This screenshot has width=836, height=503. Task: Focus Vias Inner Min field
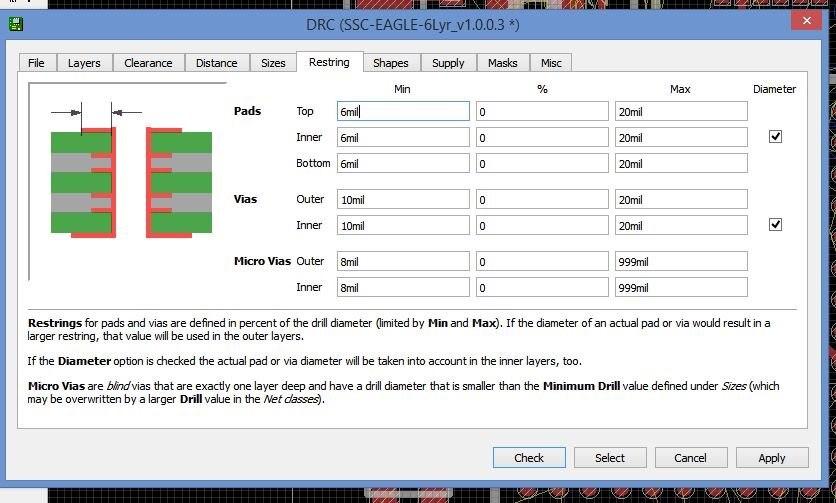click(403, 225)
